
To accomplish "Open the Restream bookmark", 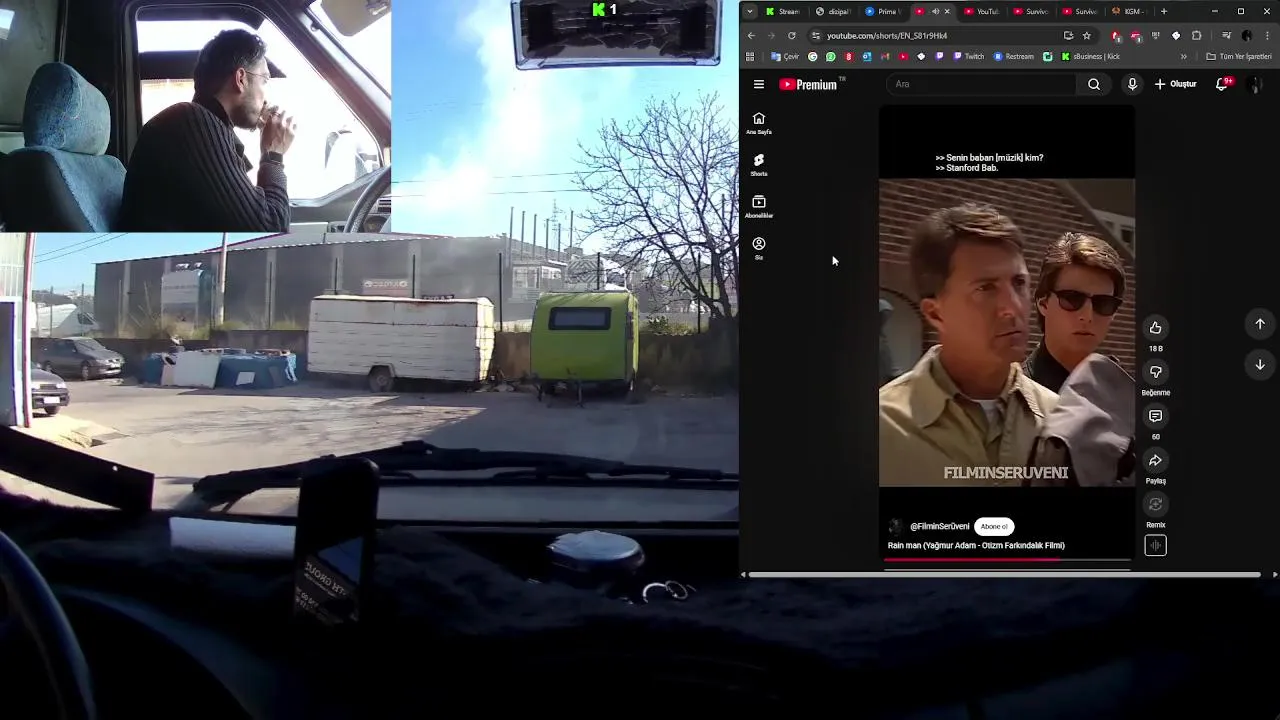I will 1013,56.
